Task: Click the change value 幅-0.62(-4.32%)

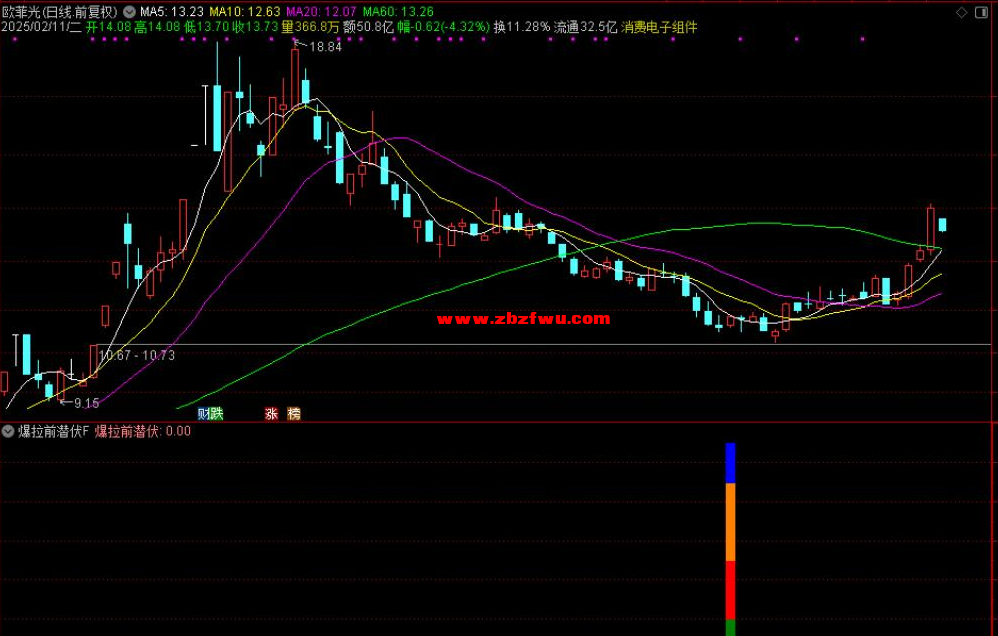Action: 444,27
